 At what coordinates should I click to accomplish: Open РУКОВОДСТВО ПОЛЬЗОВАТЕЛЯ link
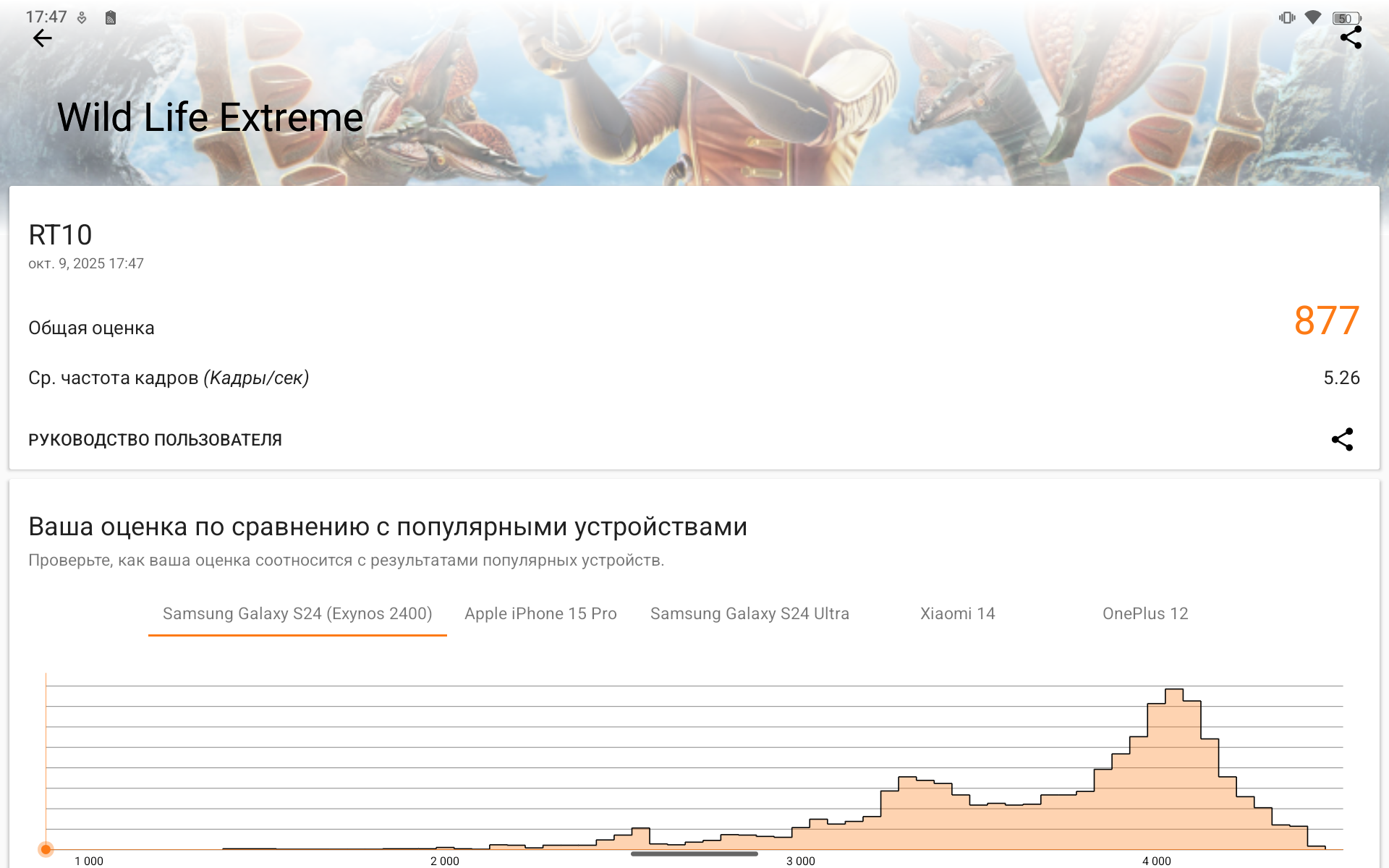coord(155,440)
